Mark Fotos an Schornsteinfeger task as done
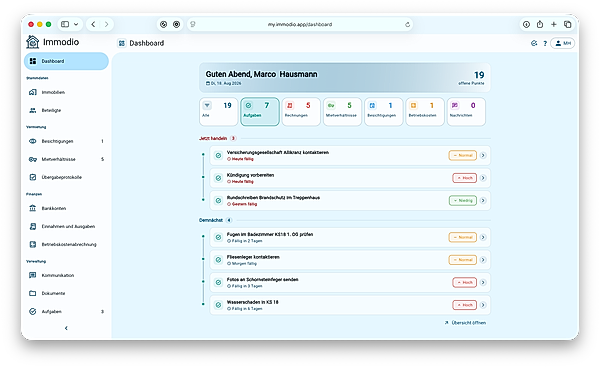 tap(218, 282)
